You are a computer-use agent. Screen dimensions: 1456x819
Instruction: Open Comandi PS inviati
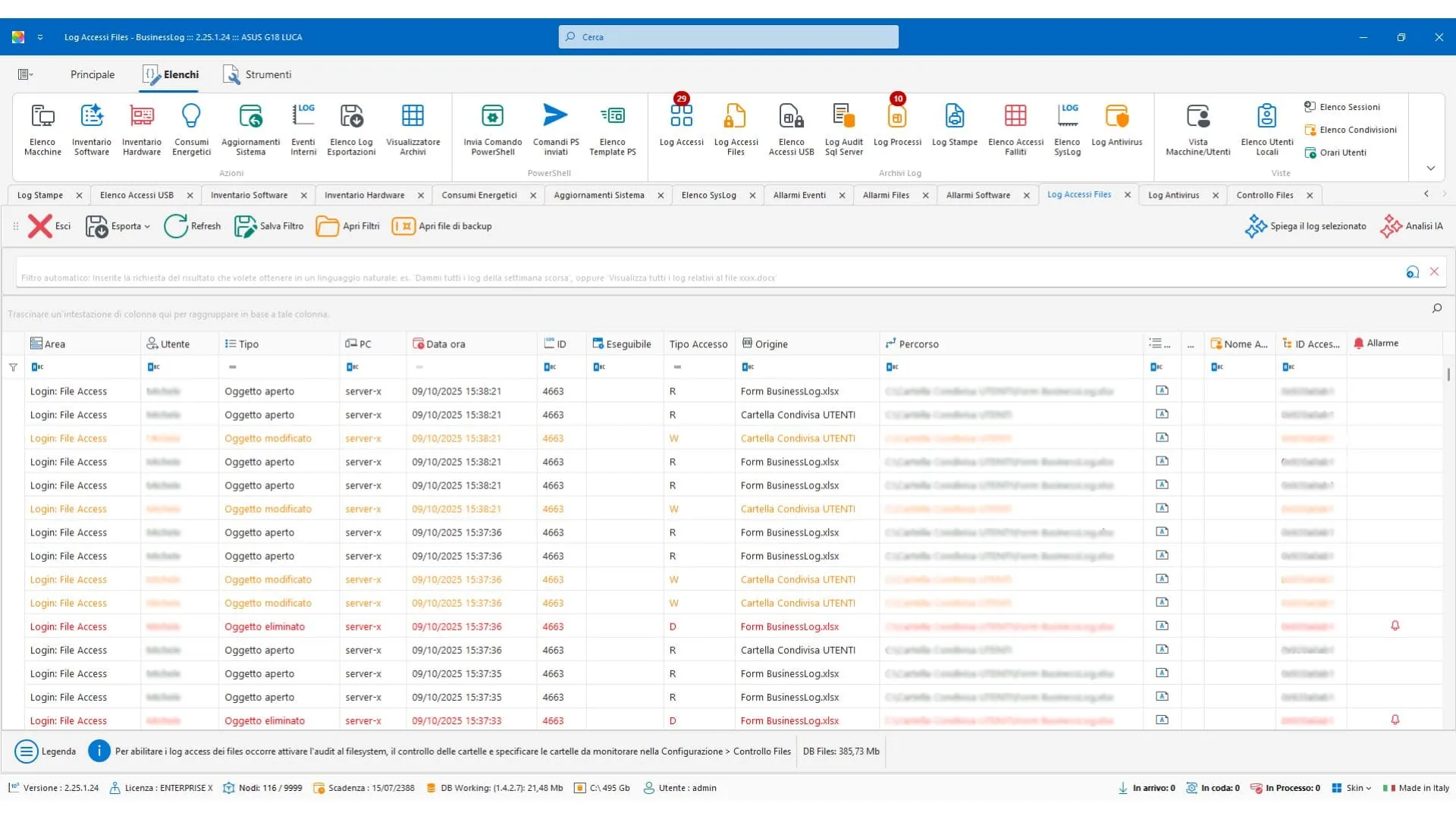(x=556, y=130)
